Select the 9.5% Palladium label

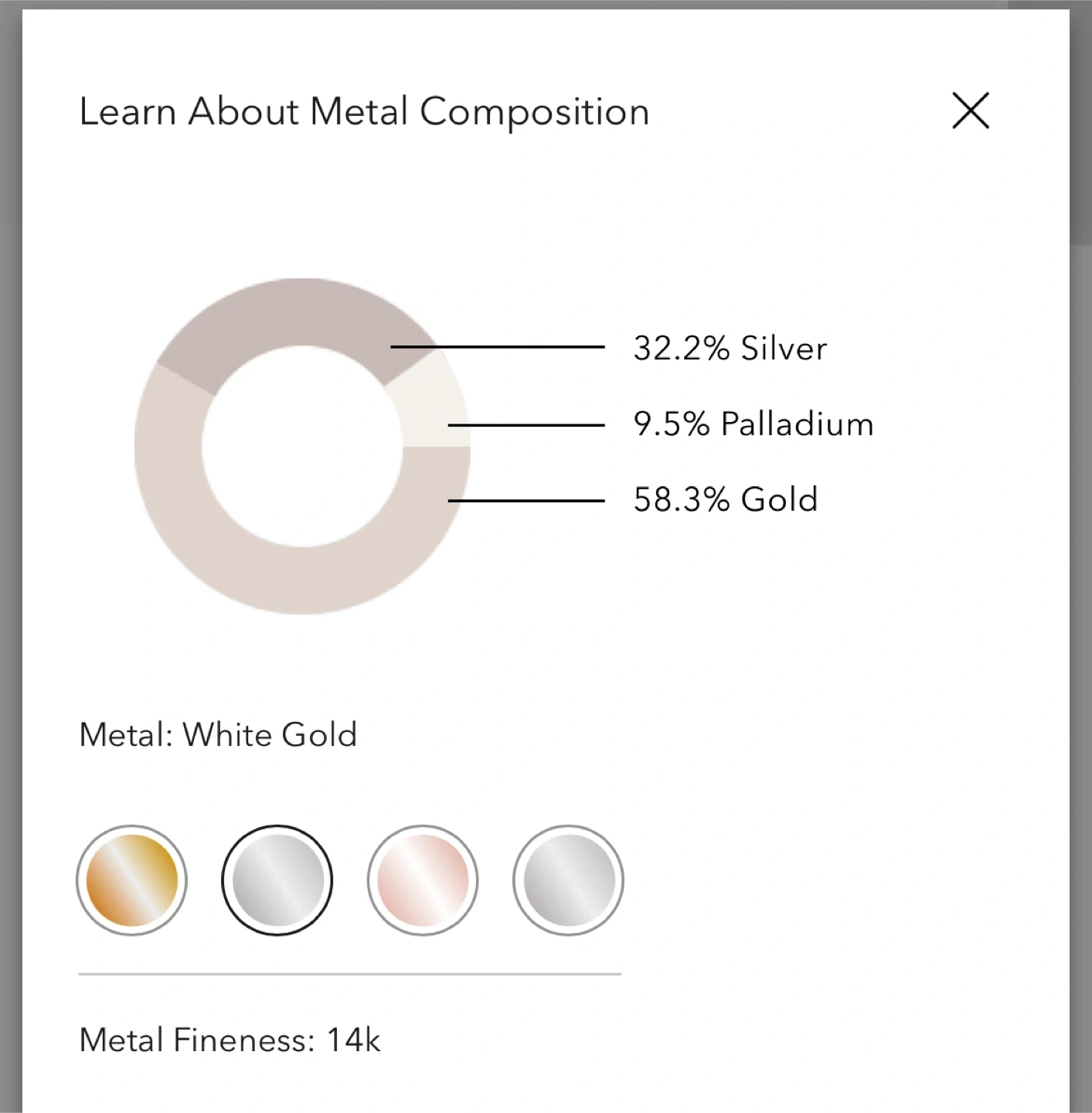pyautogui.click(x=753, y=424)
